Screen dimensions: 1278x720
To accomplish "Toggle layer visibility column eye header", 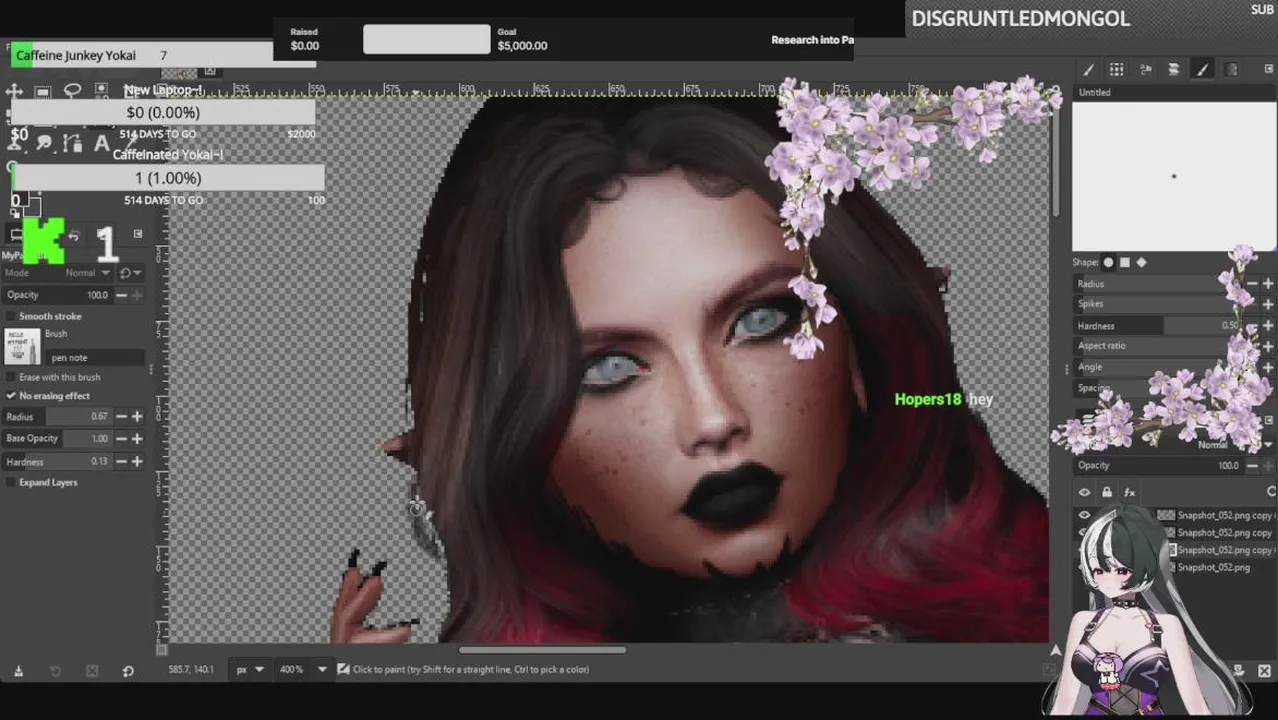I will [x=1084, y=492].
